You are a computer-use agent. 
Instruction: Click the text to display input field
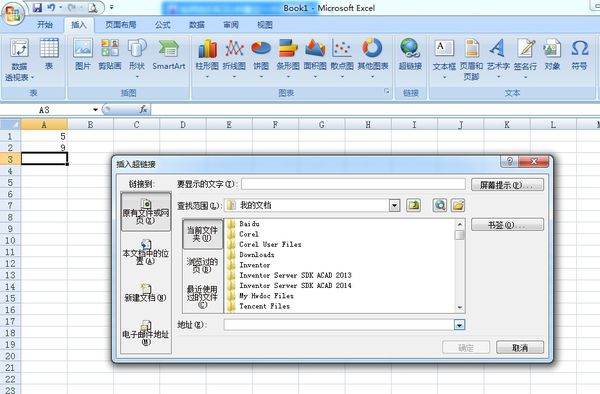353,184
